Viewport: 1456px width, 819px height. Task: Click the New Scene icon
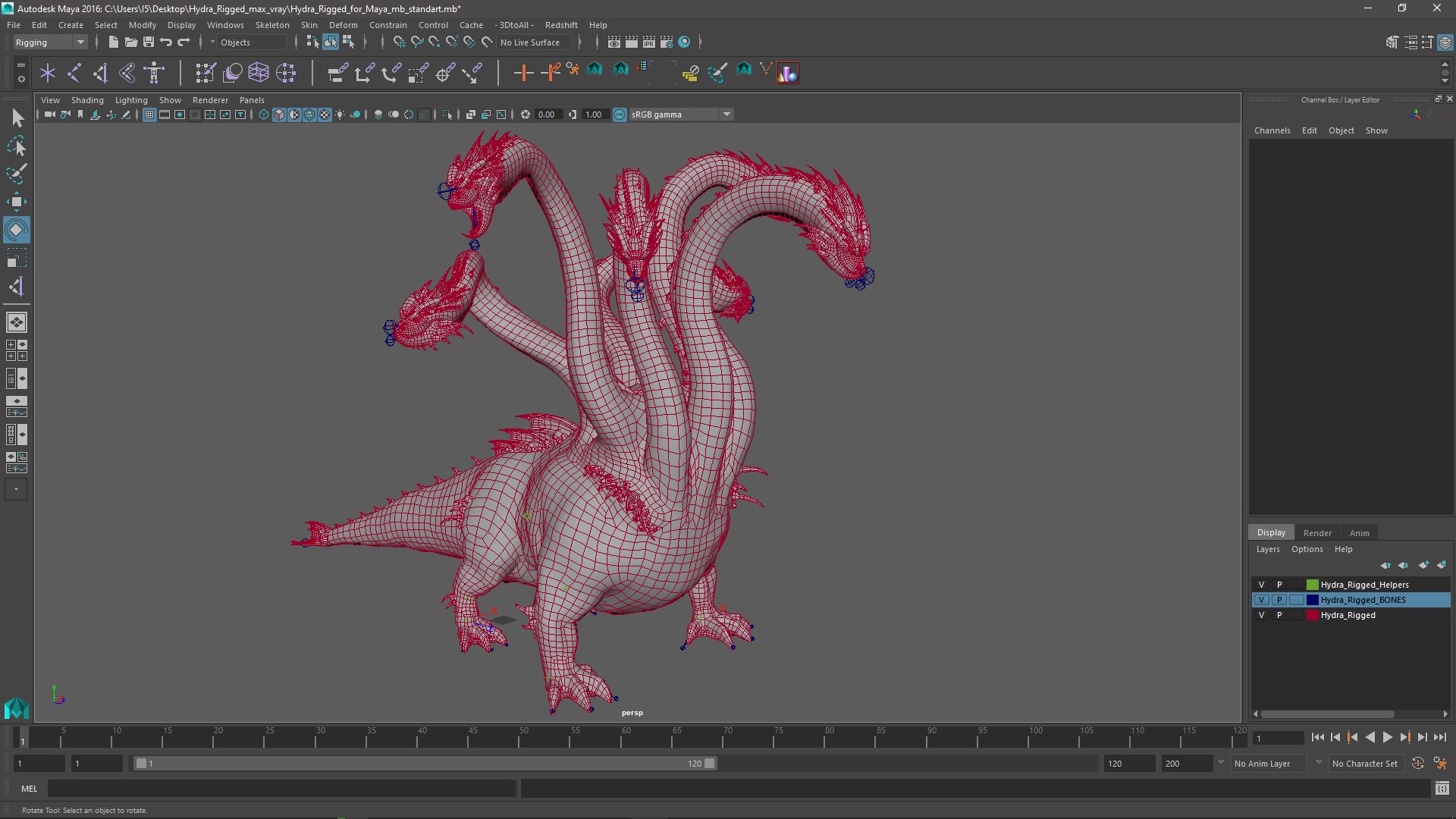click(x=113, y=42)
